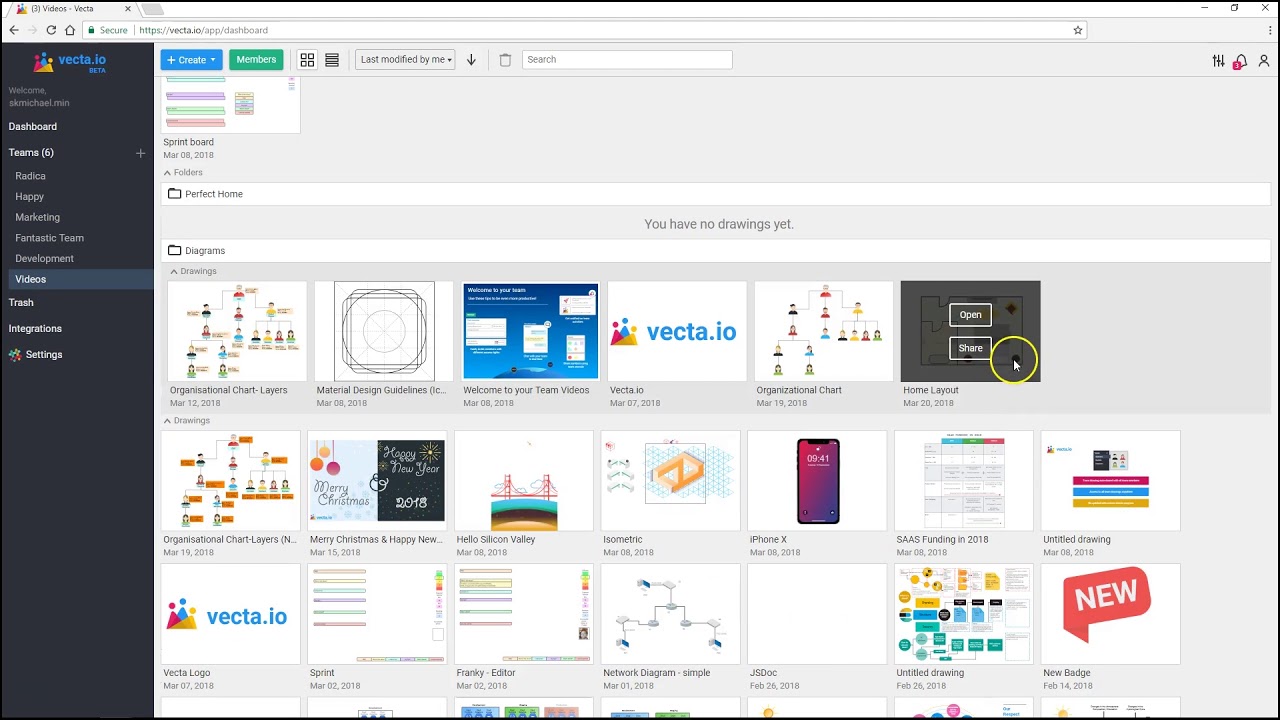The image size is (1280, 720).
Task: Open Vecta.io drawing thumbnail
Action: [677, 331]
